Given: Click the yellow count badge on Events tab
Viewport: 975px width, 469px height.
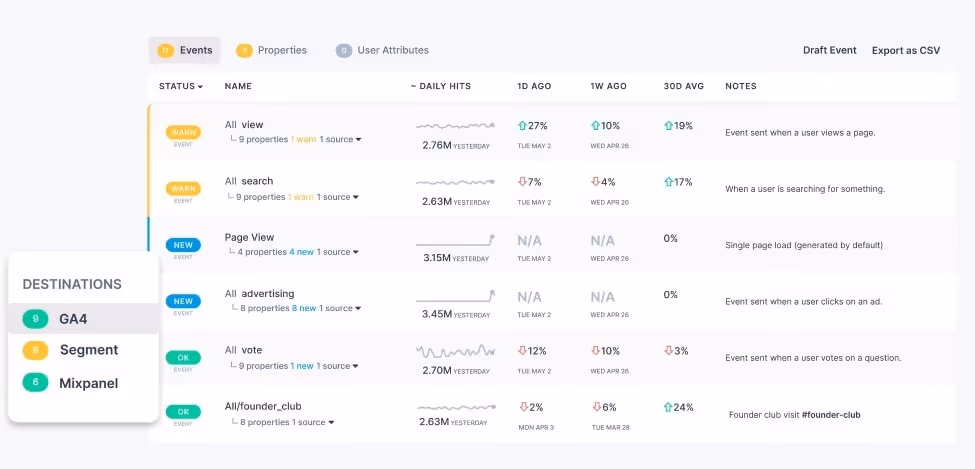Looking at the screenshot, I should 165,50.
